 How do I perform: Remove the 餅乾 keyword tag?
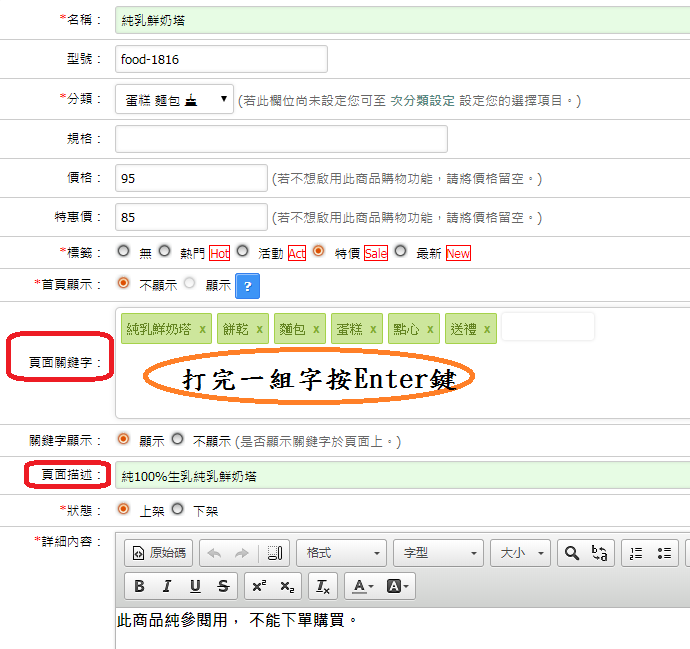click(260, 328)
